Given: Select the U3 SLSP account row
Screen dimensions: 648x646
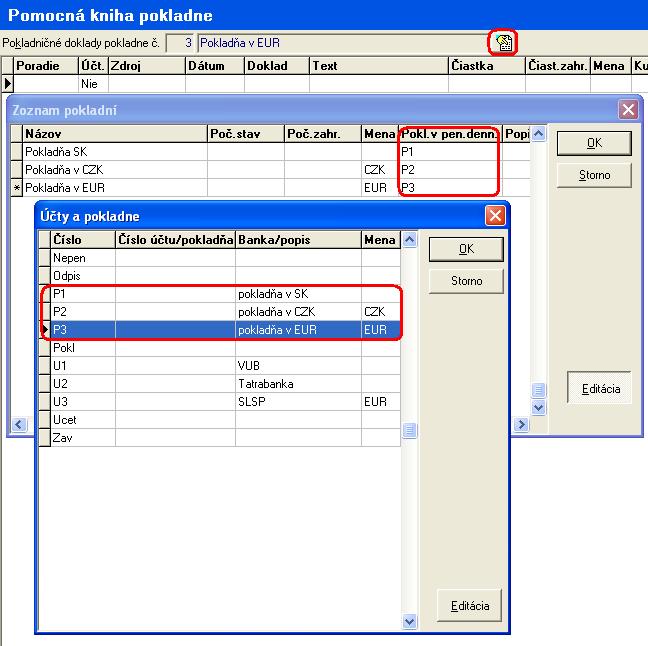Looking at the screenshot, I should tap(218, 402).
